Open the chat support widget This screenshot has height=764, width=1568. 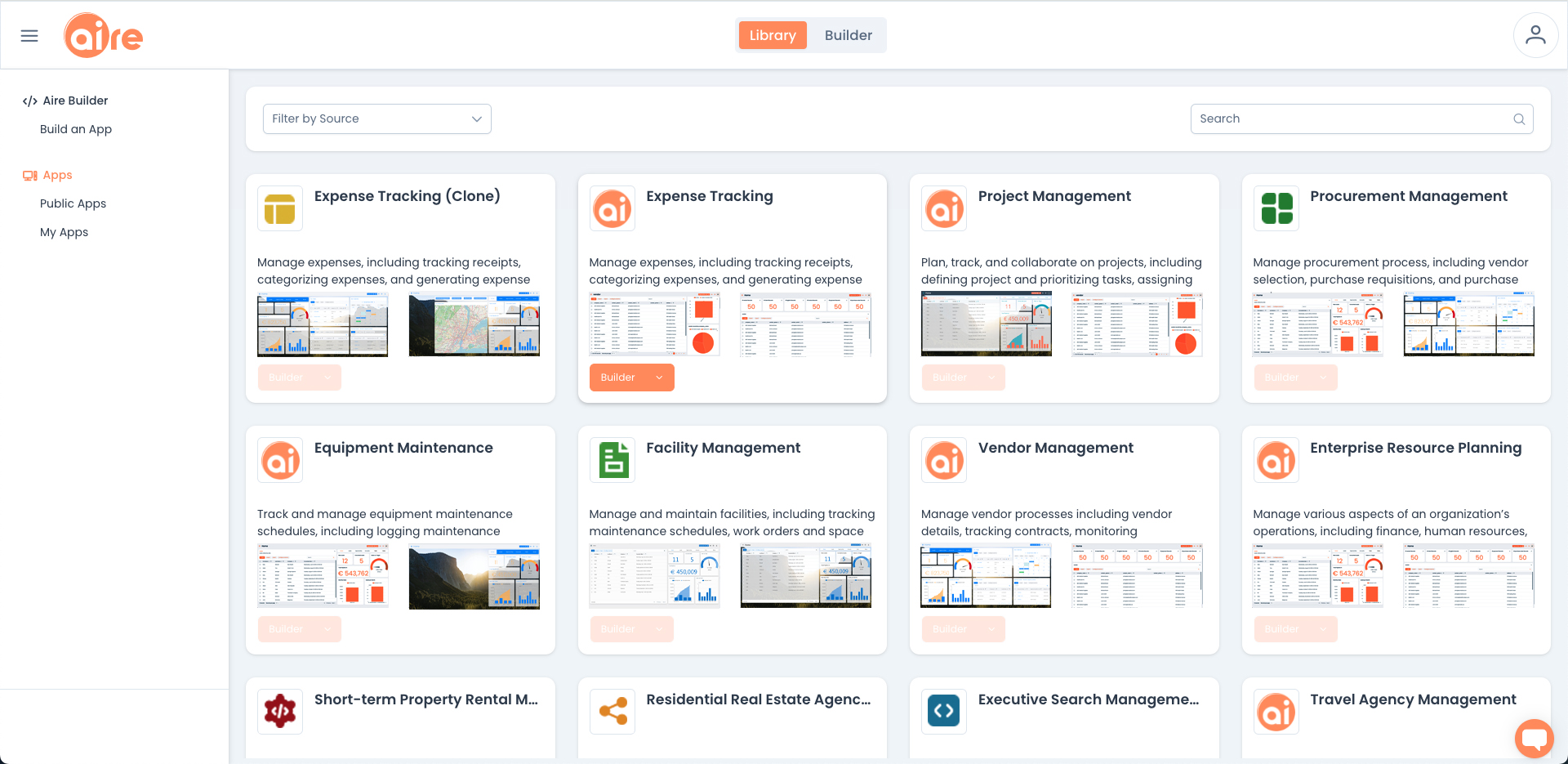pos(1535,738)
